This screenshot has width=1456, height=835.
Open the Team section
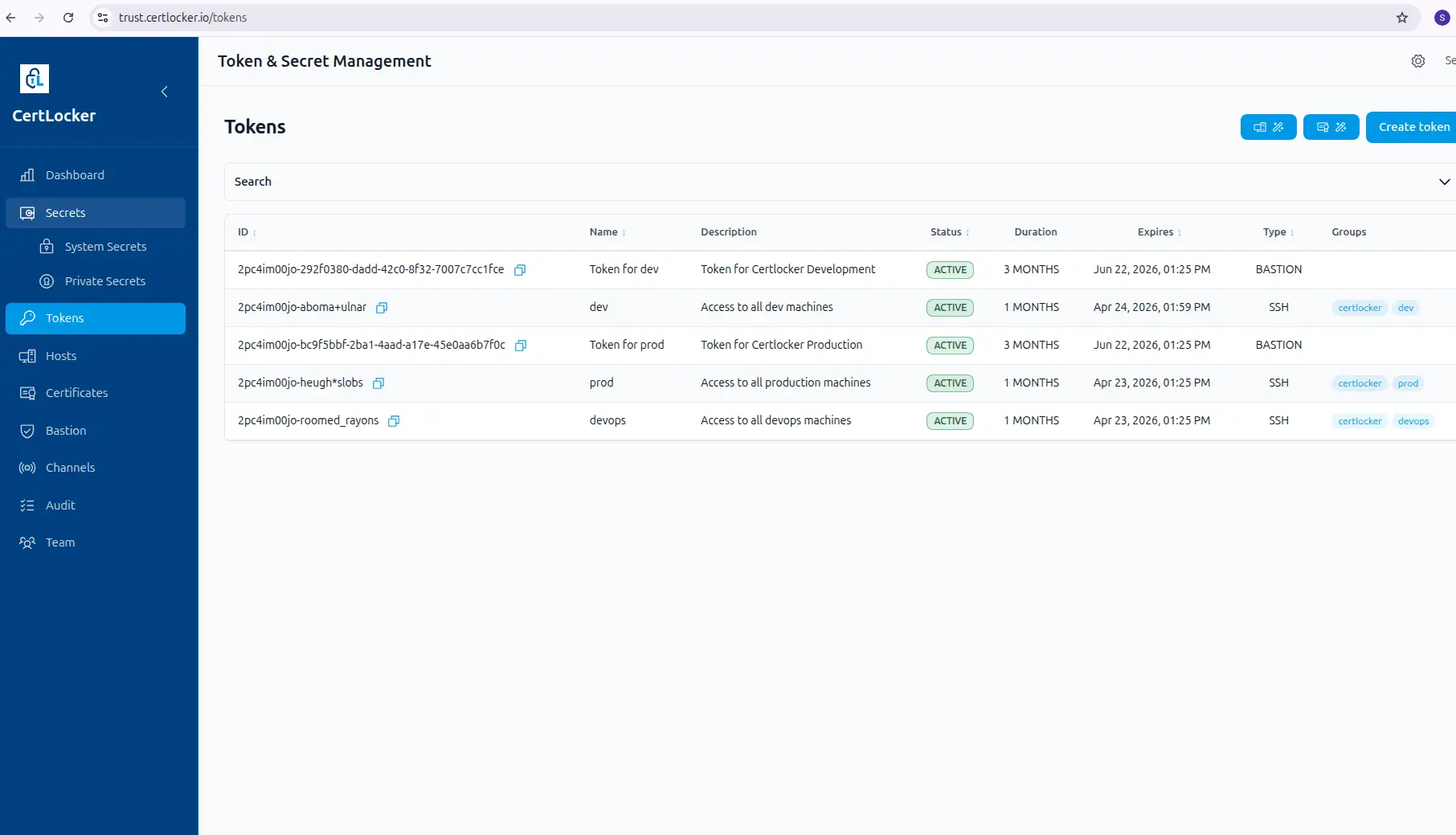tap(96, 542)
